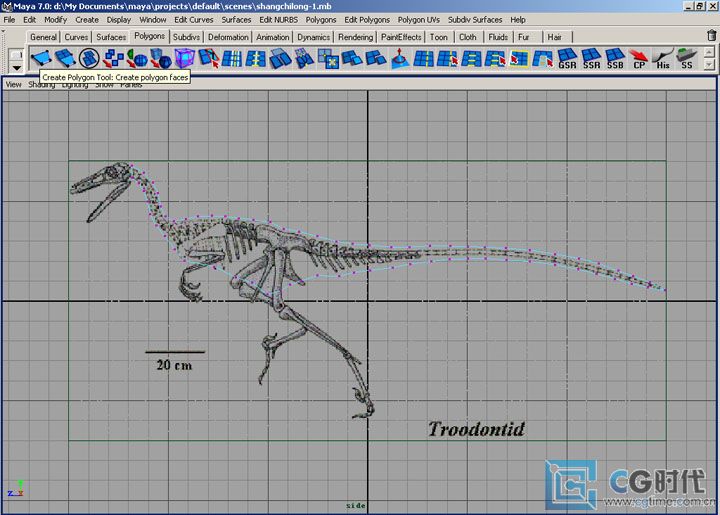
Task: Click the duplicate face planes shelf icon
Action: pyautogui.click(x=376, y=58)
